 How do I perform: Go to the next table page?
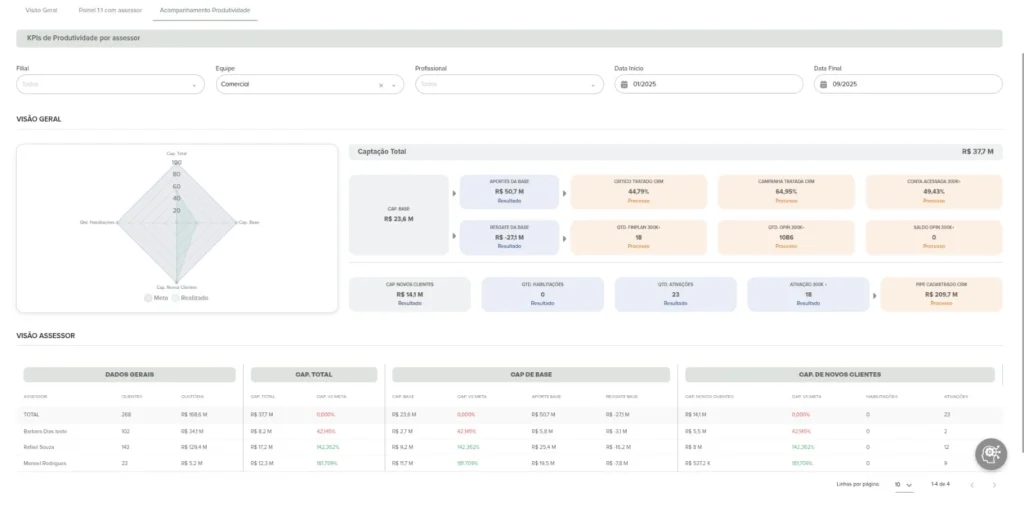point(994,485)
